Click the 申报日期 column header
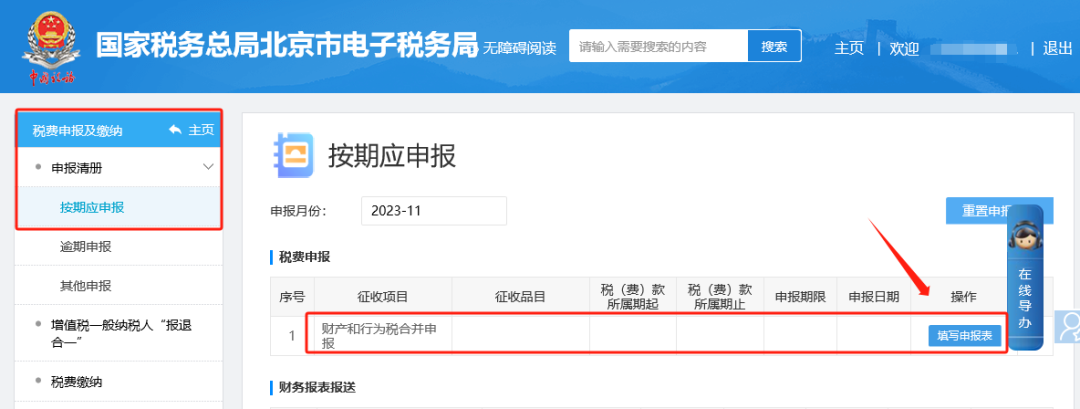Screen dimensions: 1080x409 click(x=873, y=297)
